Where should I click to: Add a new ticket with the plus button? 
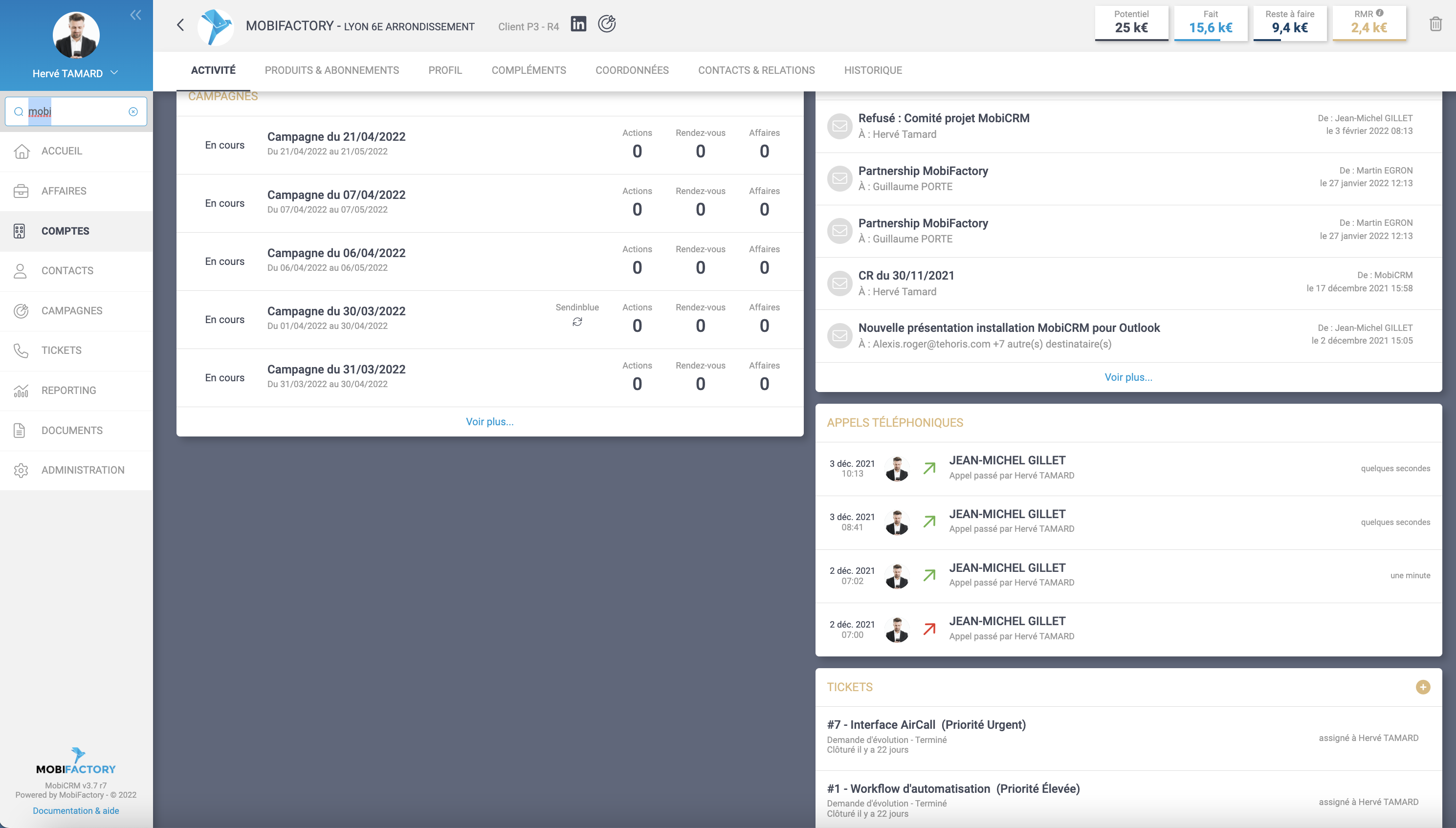pos(1422,687)
